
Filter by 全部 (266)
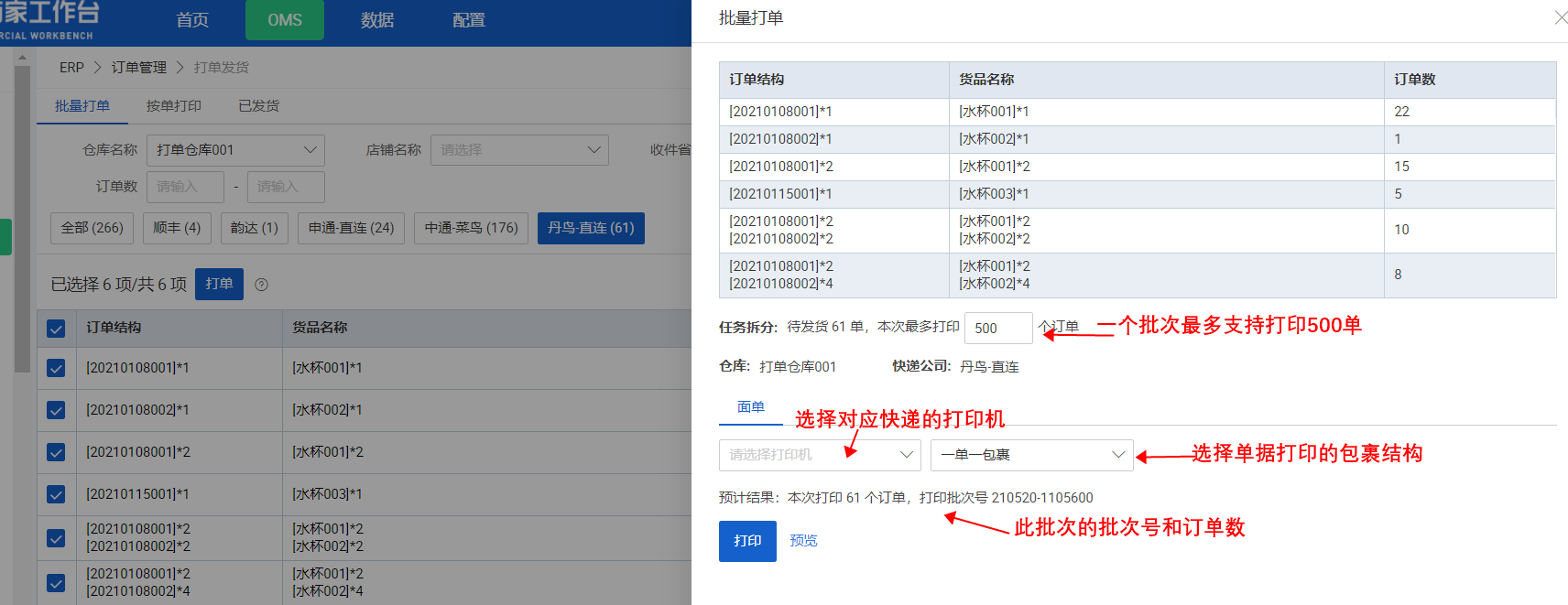(x=92, y=228)
